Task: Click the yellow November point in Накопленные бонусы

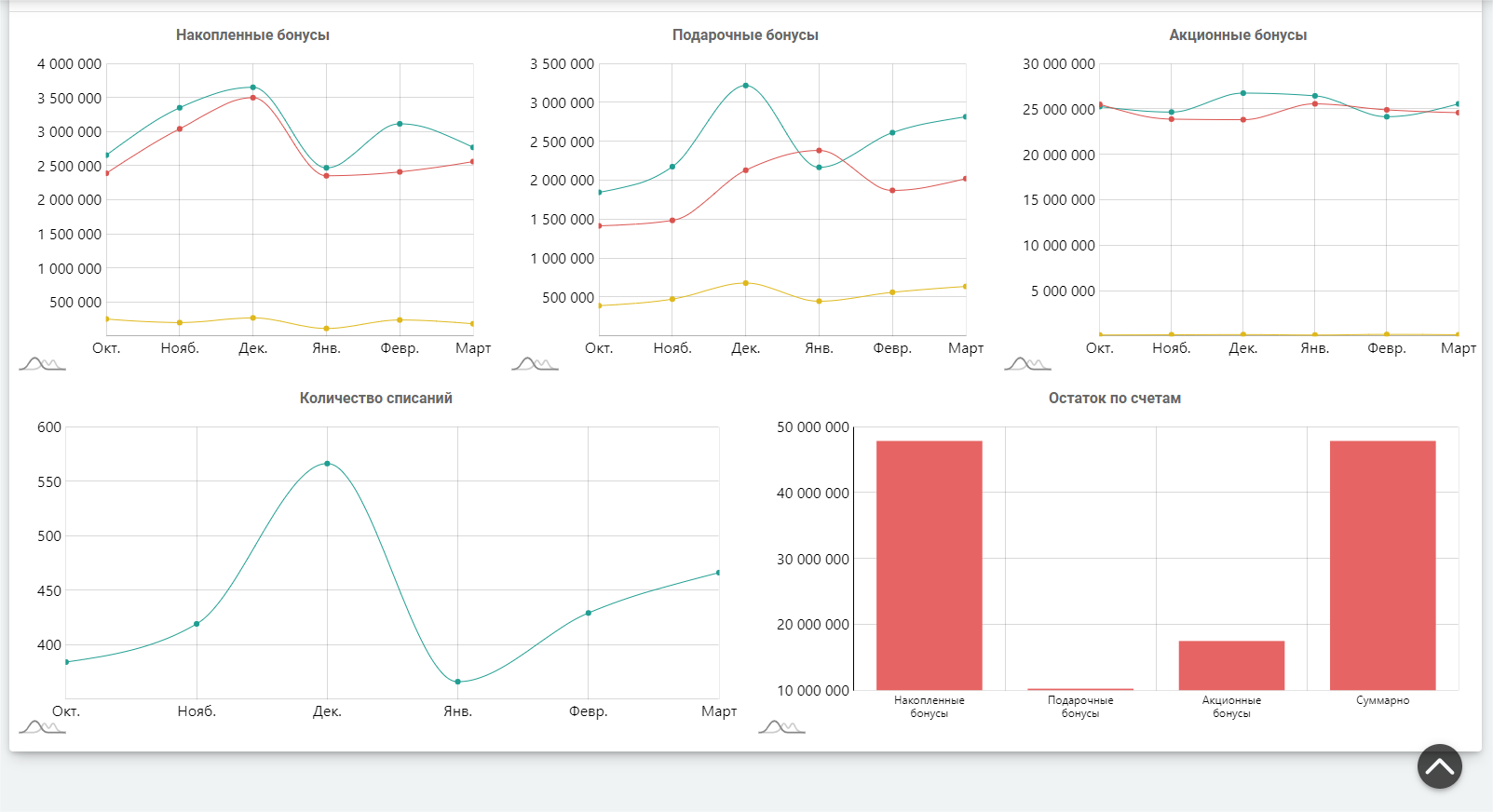Action: click(180, 323)
